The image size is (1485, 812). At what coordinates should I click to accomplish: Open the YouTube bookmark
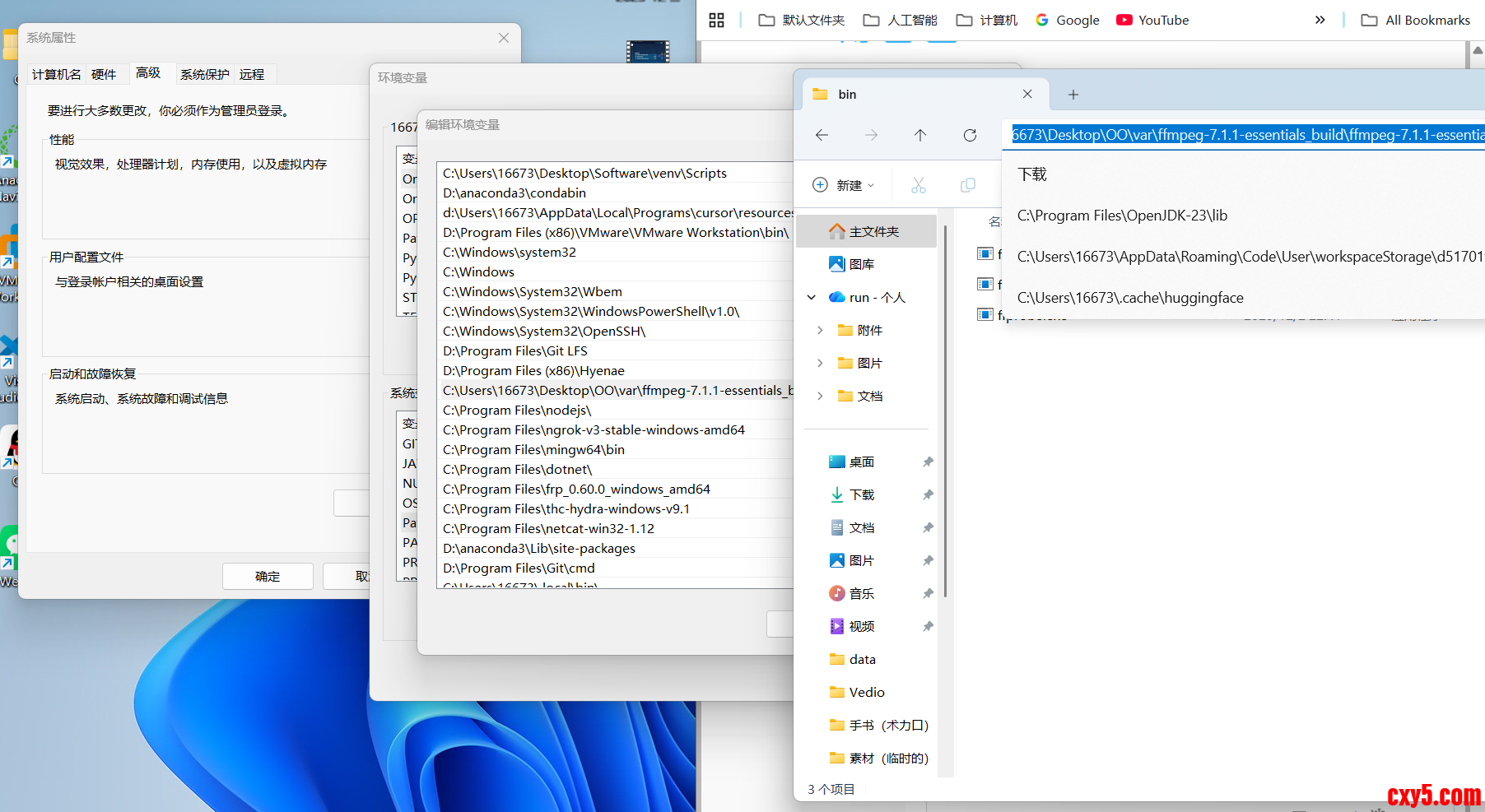point(1152,20)
